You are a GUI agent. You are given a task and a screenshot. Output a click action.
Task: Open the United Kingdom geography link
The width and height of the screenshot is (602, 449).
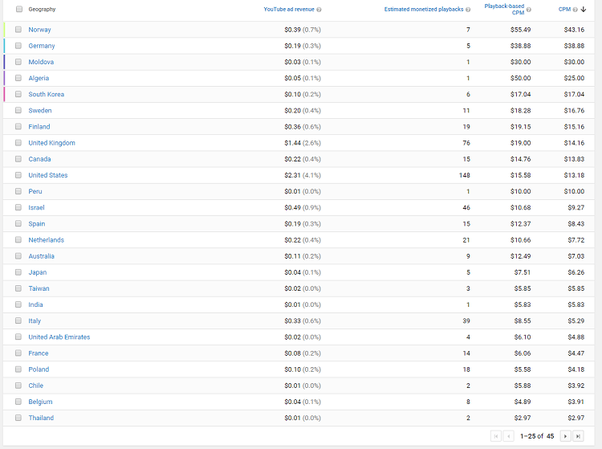tap(52, 143)
